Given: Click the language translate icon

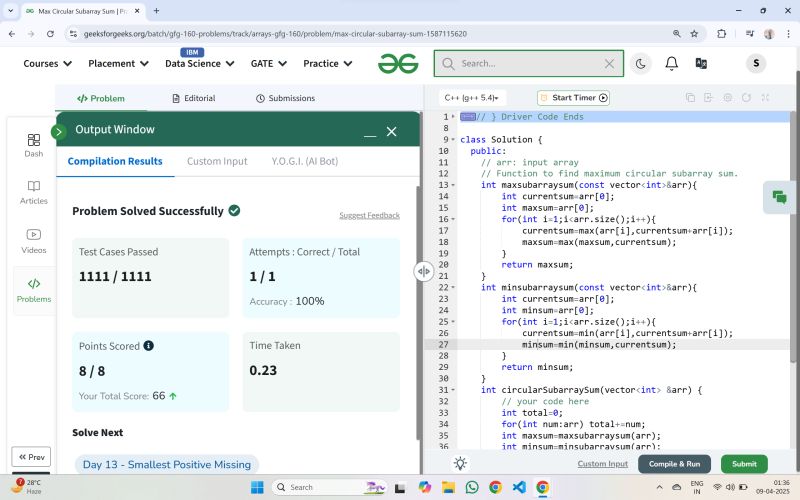Looking at the screenshot, I should 701,63.
